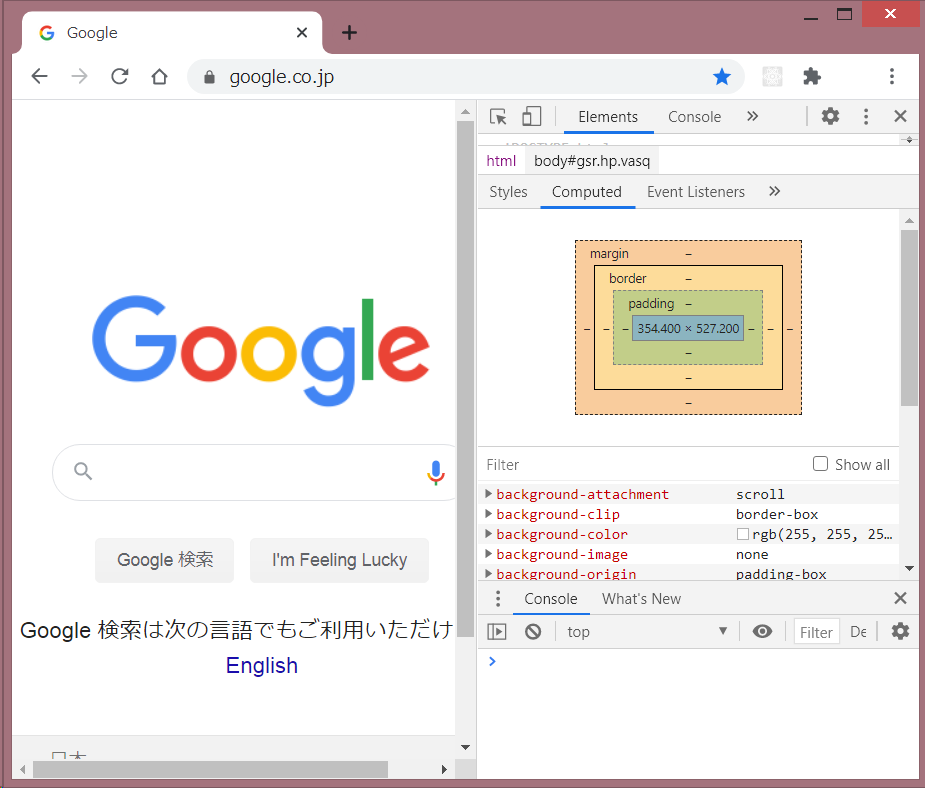The width and height of the screenshot is (925, 788).
Task: Click the background-color white swatch
Action: click(x=743, y=534)
